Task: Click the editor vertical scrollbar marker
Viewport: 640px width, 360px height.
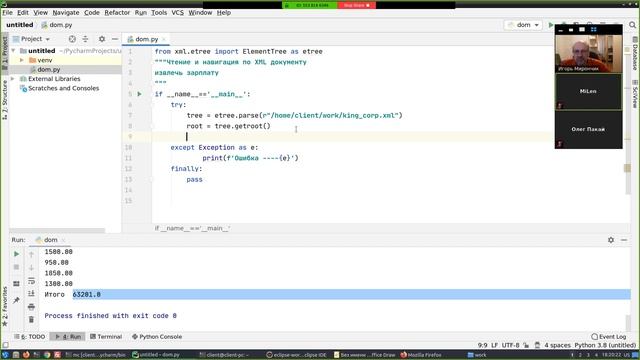Action: pos(627,168)
